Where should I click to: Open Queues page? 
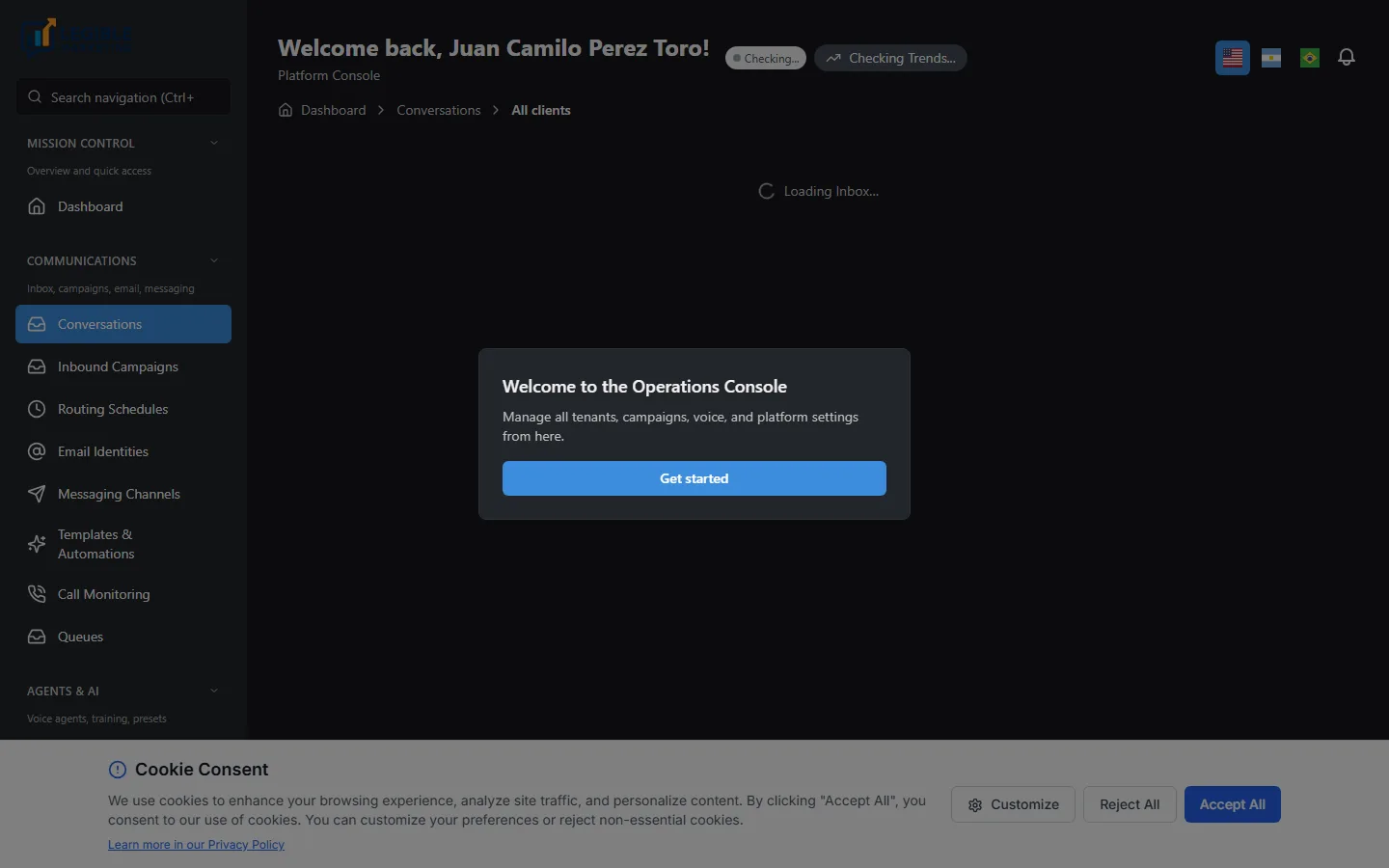click(123, 637)
